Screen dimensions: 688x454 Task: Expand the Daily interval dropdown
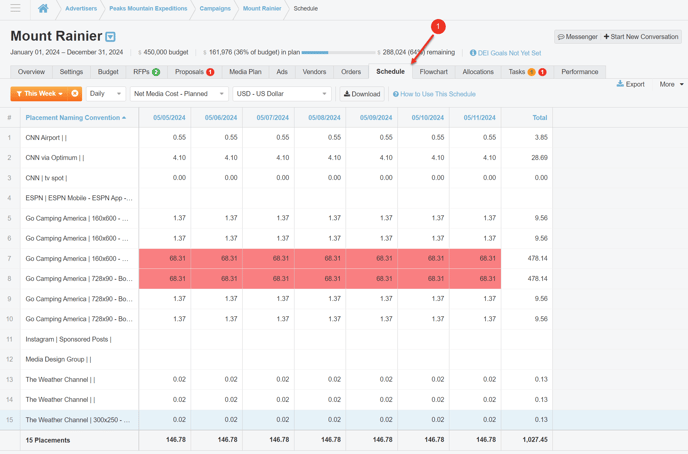point(106,94)
